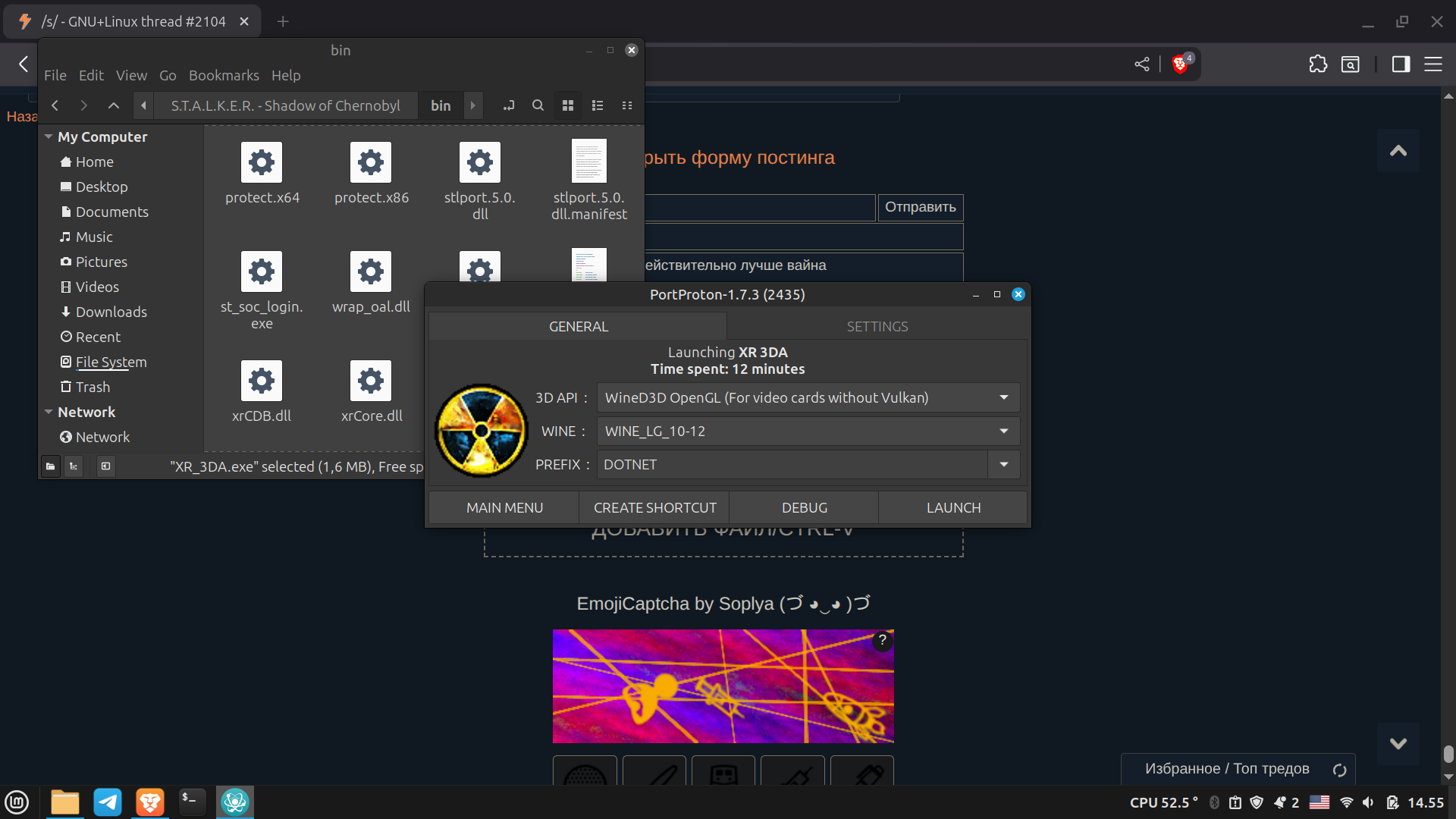The image size is (1456, 819).
Task: Click the emoji captcha image
Action: coord(723,686)
